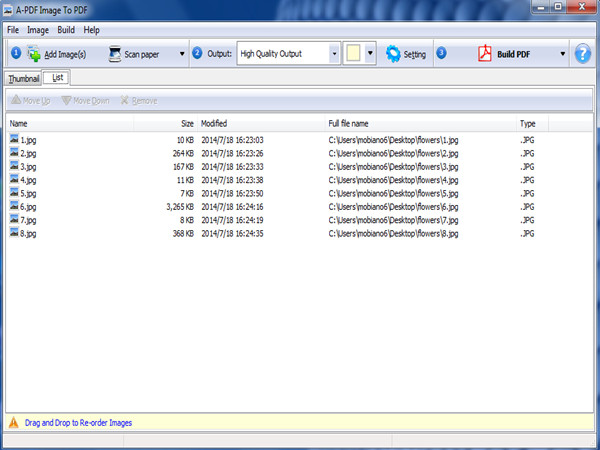Click the Scan paper button label
Screen dimensions: 600x450
142,54
